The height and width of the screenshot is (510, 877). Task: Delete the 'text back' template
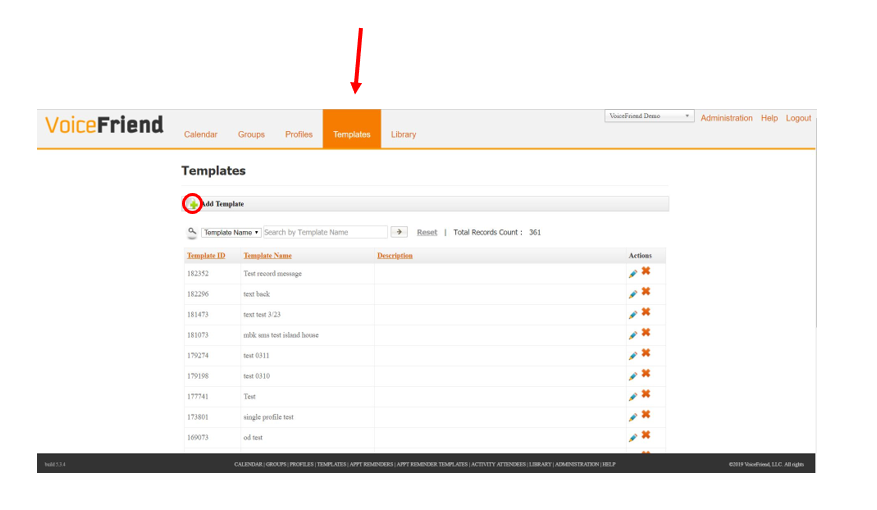(645, 291)
